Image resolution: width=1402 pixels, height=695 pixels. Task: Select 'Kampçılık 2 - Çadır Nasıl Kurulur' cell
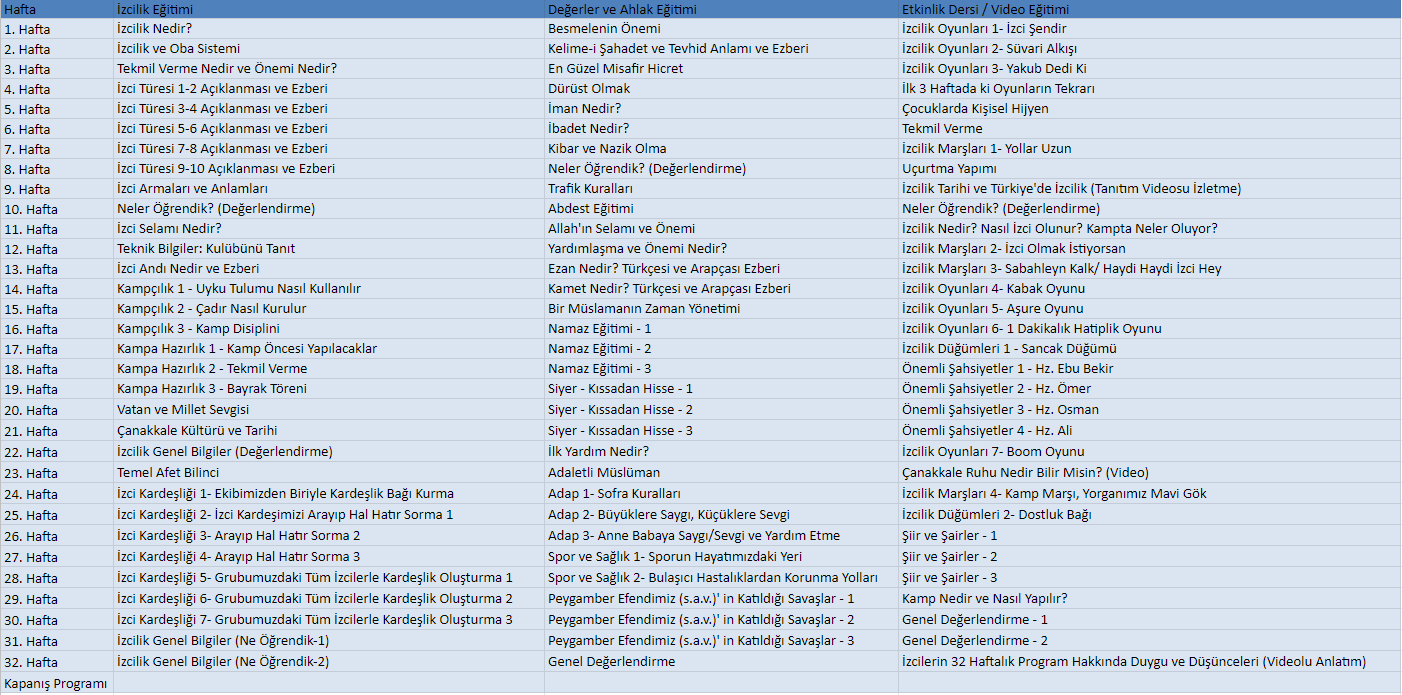tap(329, 309)
